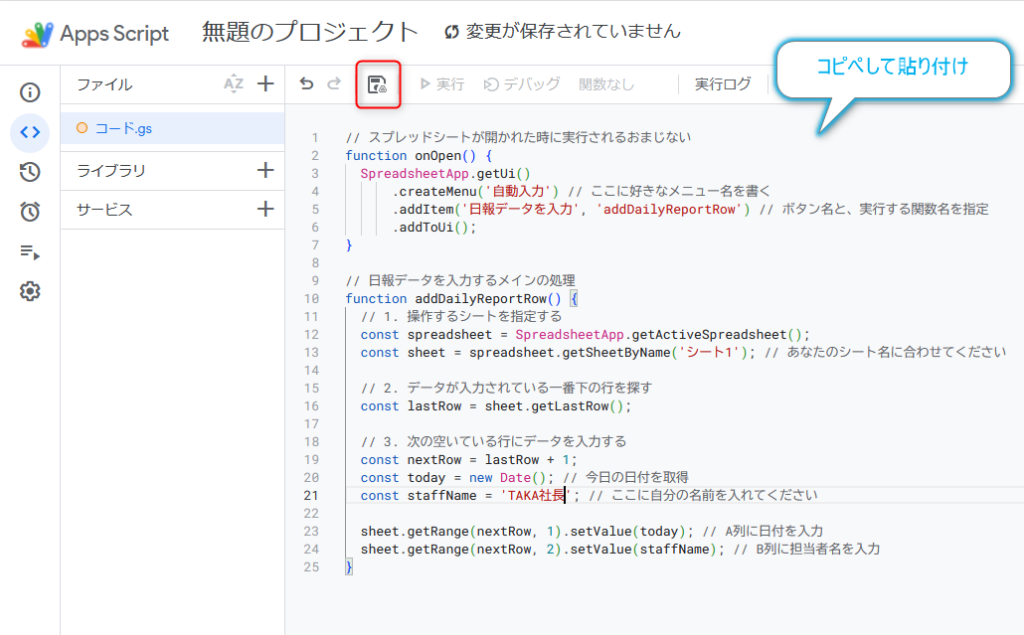This screenshot has height=635, width=1024.
Task: Click comment 2. データが入力されている一番下の行を探す
Action: (506, 388)
